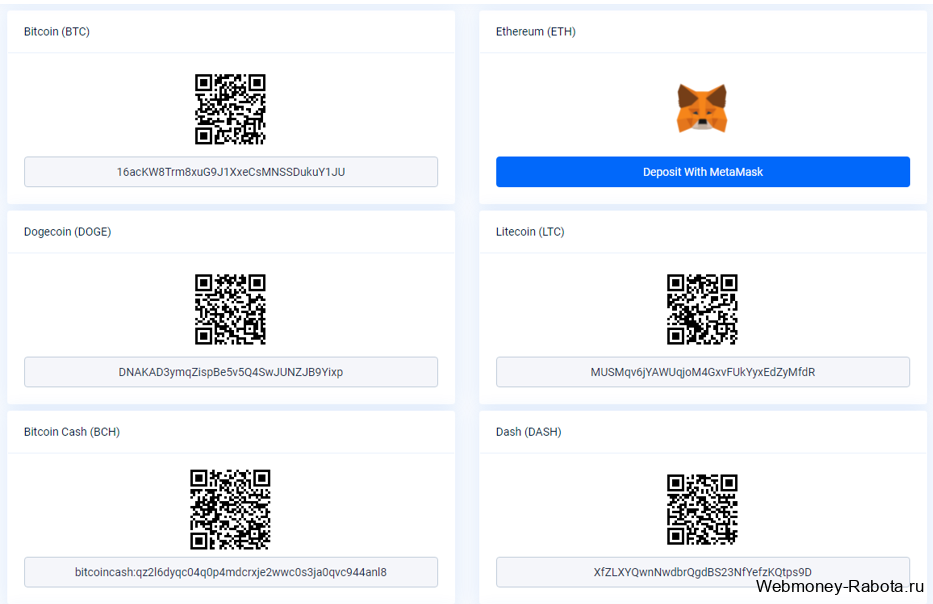Click the MetaMask fox icon
This screenshot has width=933, height=604.
pyautogui.click(x=702, y=108)
